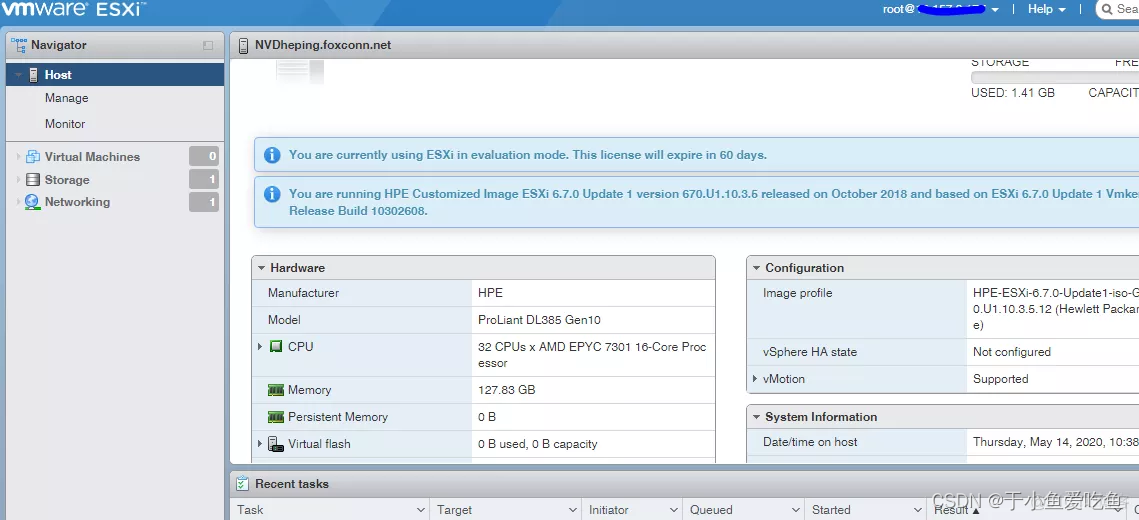Screen dimensions: 1139x520
Task: Click the Virtual Machines count badge
Action: (204, 156)
